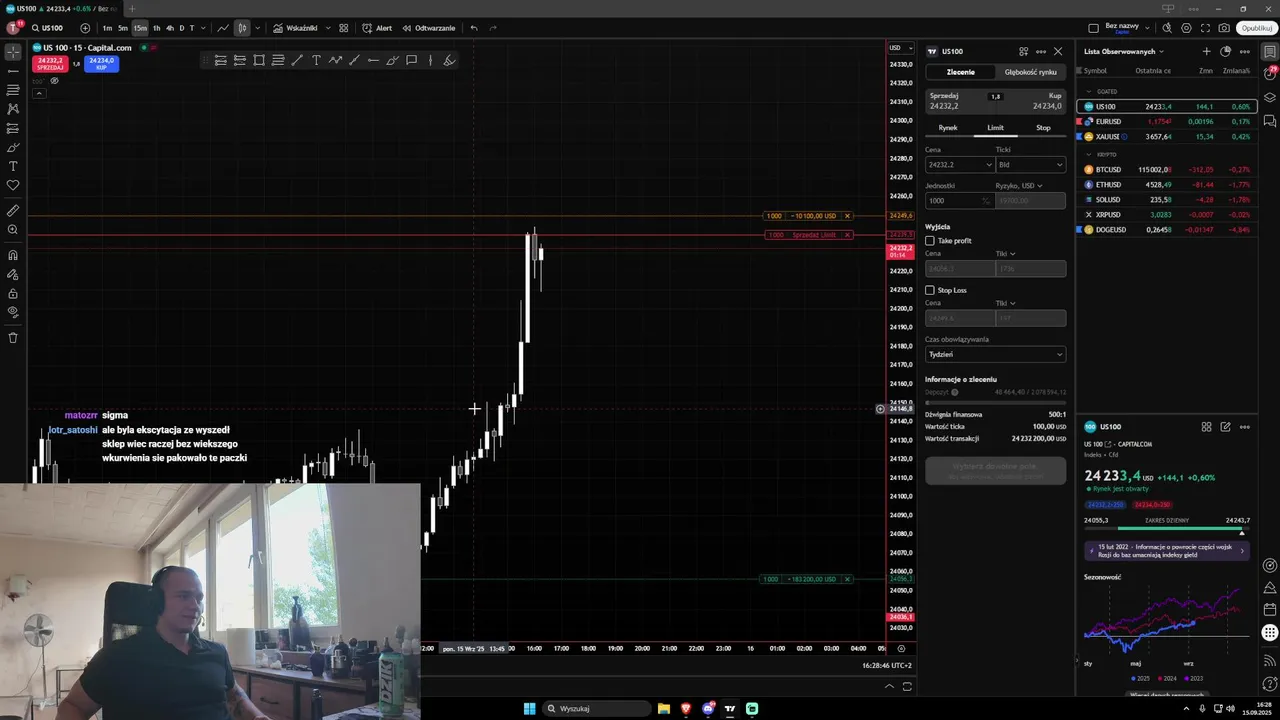Image resolution: width=1280 pixels, height=720 pixels.
Task: Click the Windows Start button on taskbar
Action: point(529,709)
